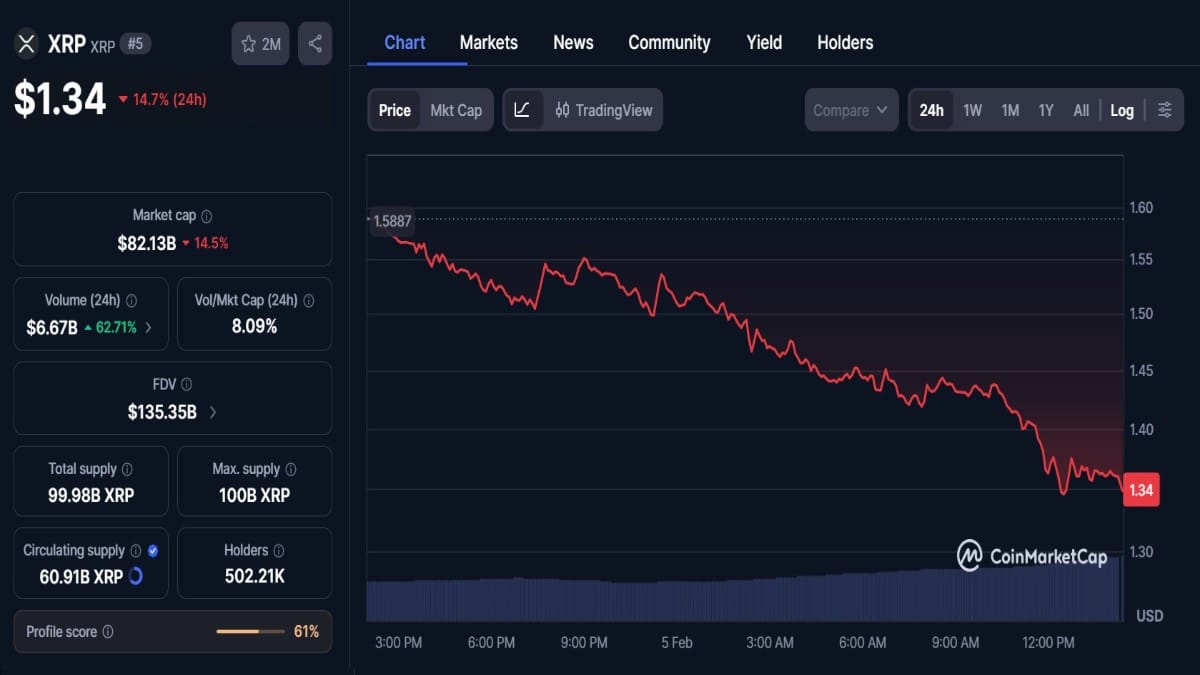Viewport: 1200px width, 675px height.
Task: Click the Profile score info icon
Action: pyautogui.click(x=108, y=632)
